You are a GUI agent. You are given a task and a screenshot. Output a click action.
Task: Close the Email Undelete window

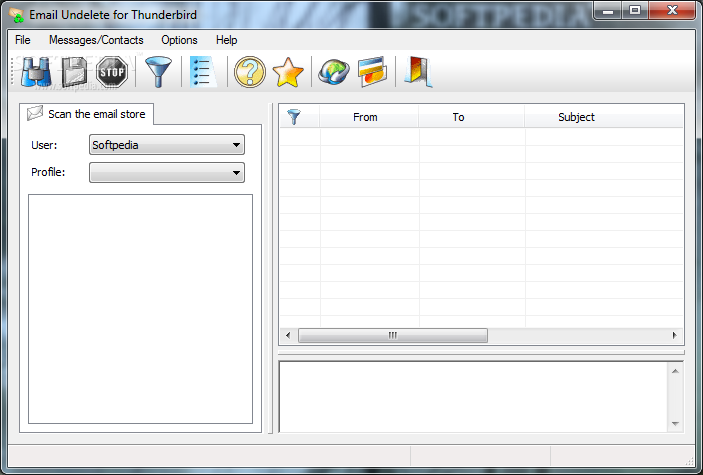672,11
